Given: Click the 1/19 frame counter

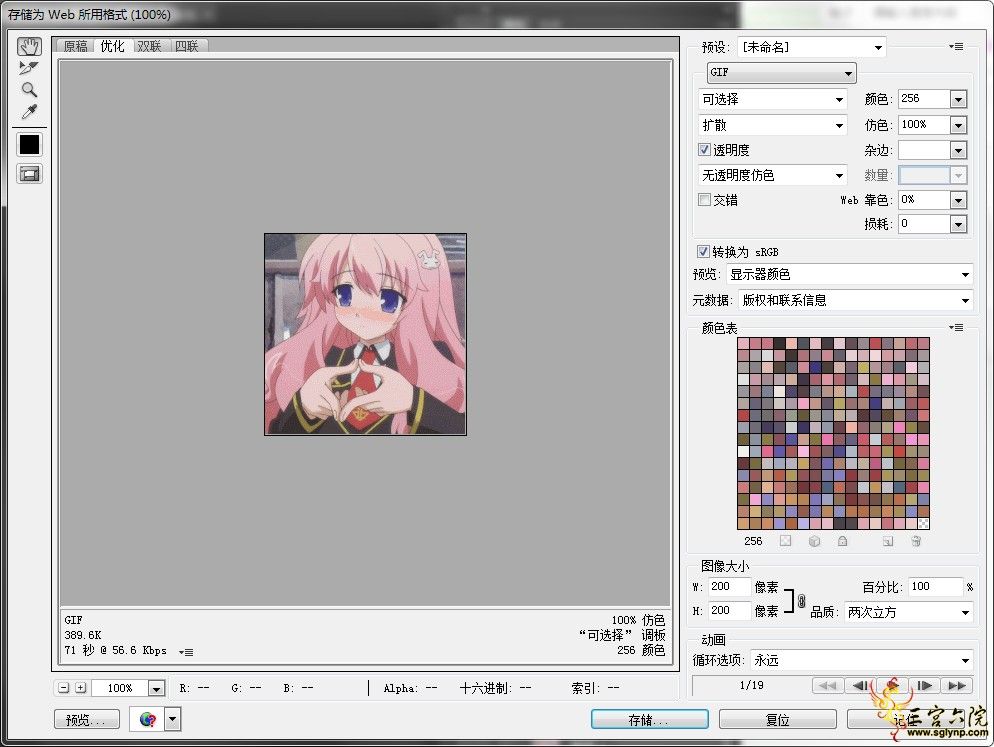Looking at the screenshot, I should click(751, 685).
